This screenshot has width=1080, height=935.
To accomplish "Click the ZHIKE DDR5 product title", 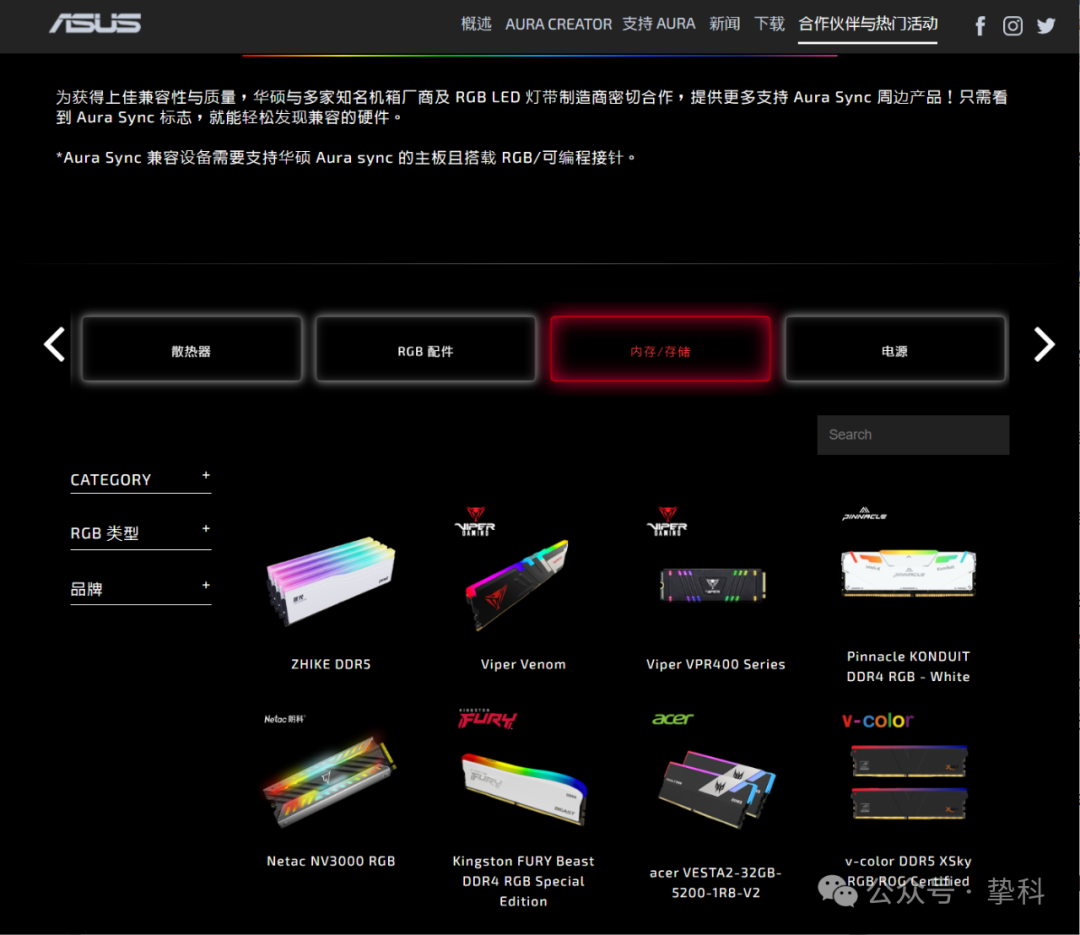I will point(331,664).
